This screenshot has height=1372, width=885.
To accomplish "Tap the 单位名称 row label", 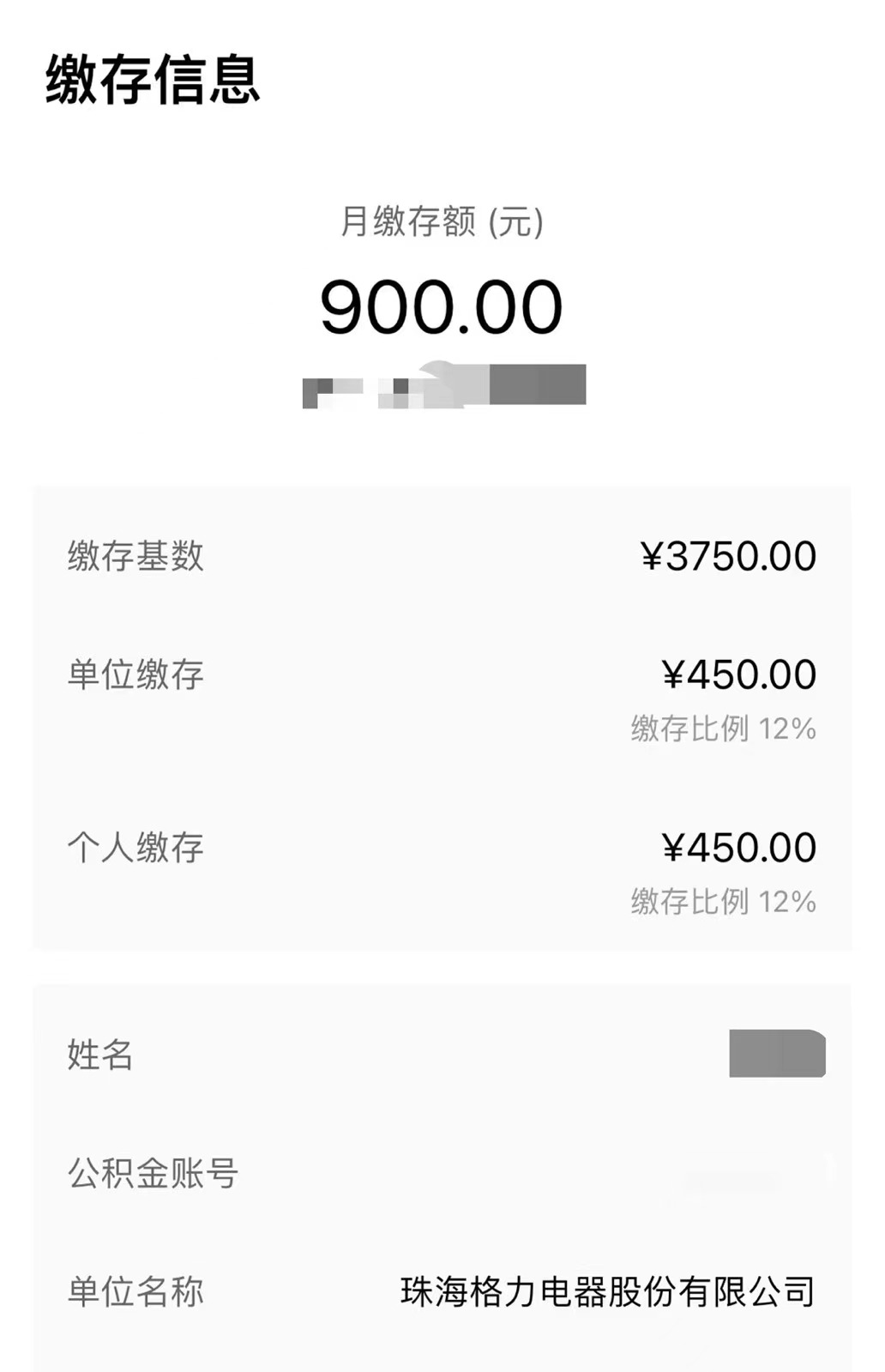I will point(135,1291).
